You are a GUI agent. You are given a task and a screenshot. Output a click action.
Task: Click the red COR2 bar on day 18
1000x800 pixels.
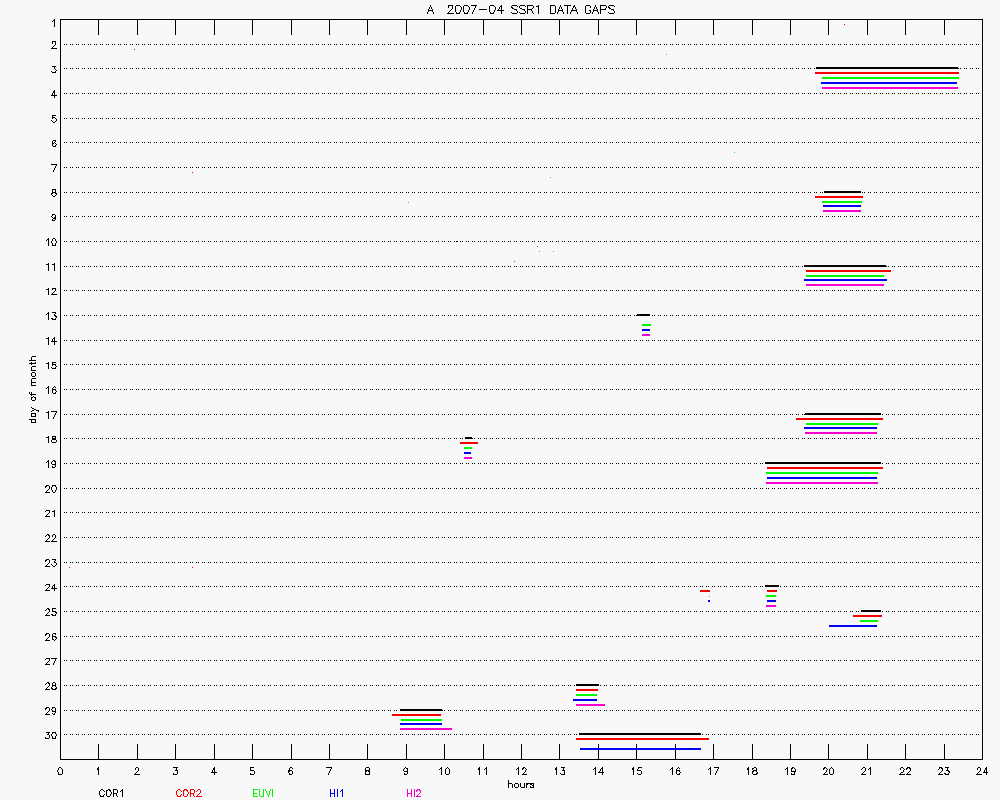point(469,443)
